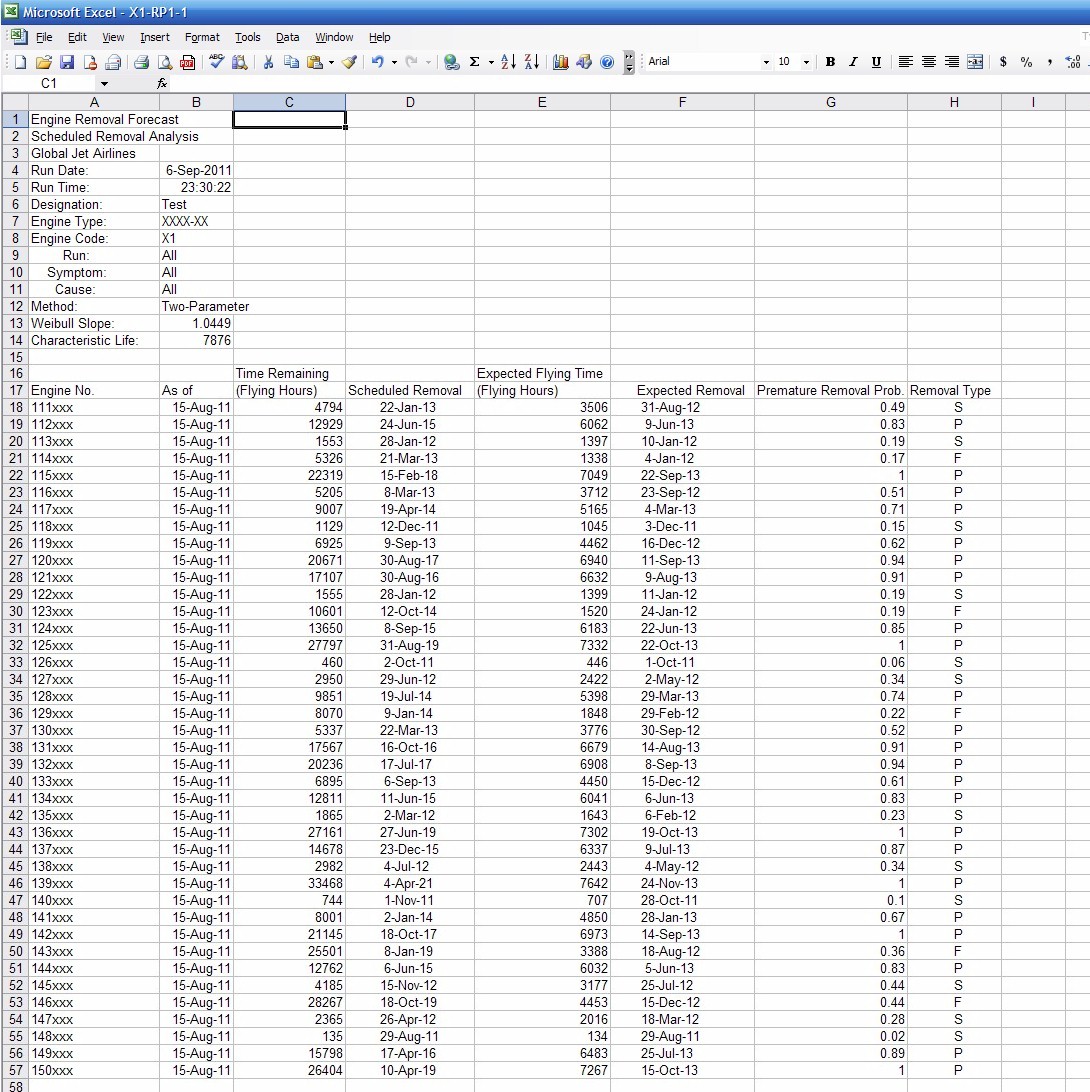Viewport: 1090px width, 1092px height.
Task: Select row 18 header
Action: (15, 407)
